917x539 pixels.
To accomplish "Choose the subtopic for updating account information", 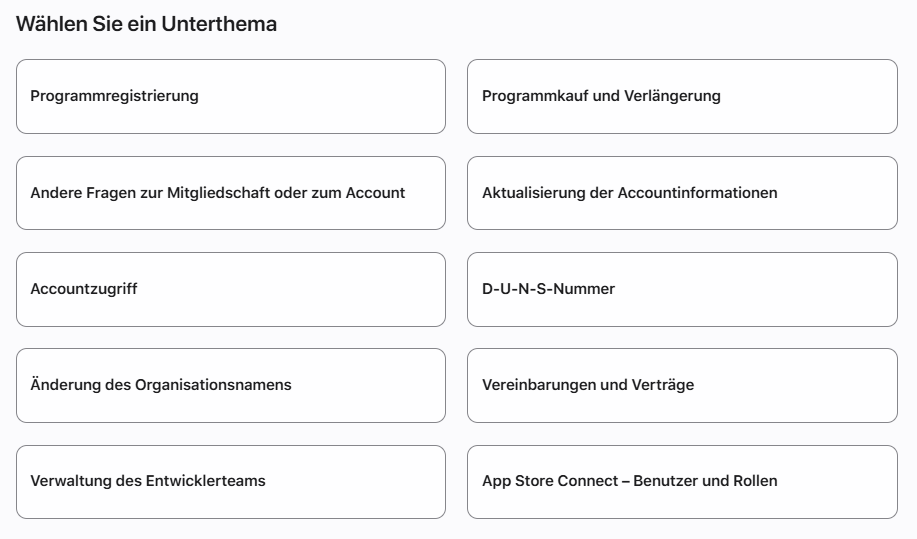I will click(682, 193).
